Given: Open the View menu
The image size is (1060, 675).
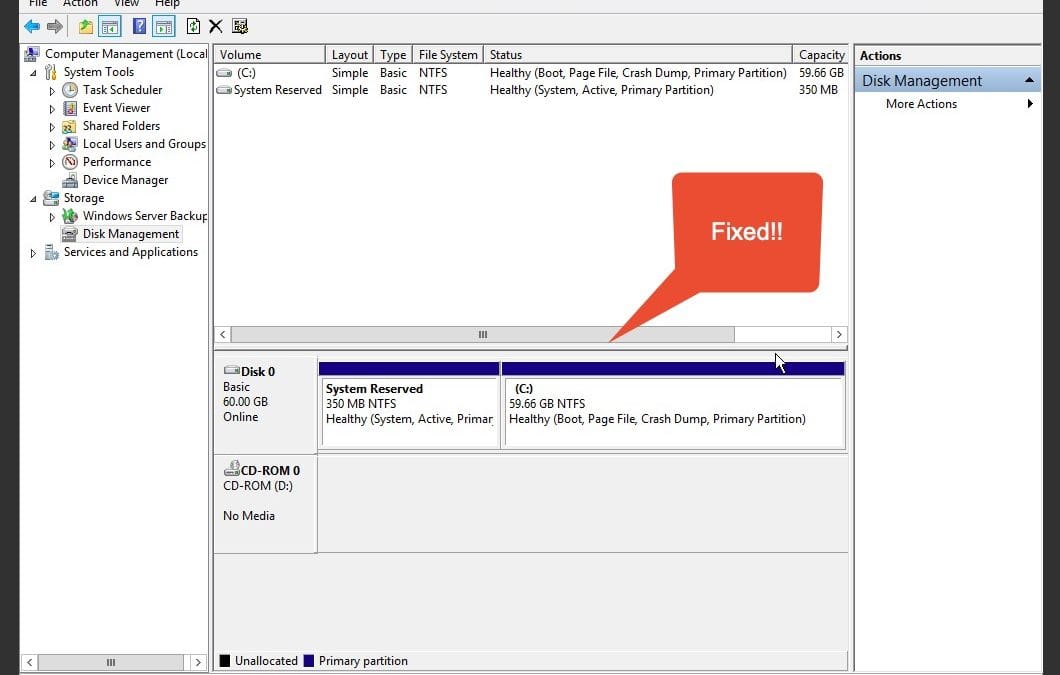Looking at the screenshot, I should [126, 3].
